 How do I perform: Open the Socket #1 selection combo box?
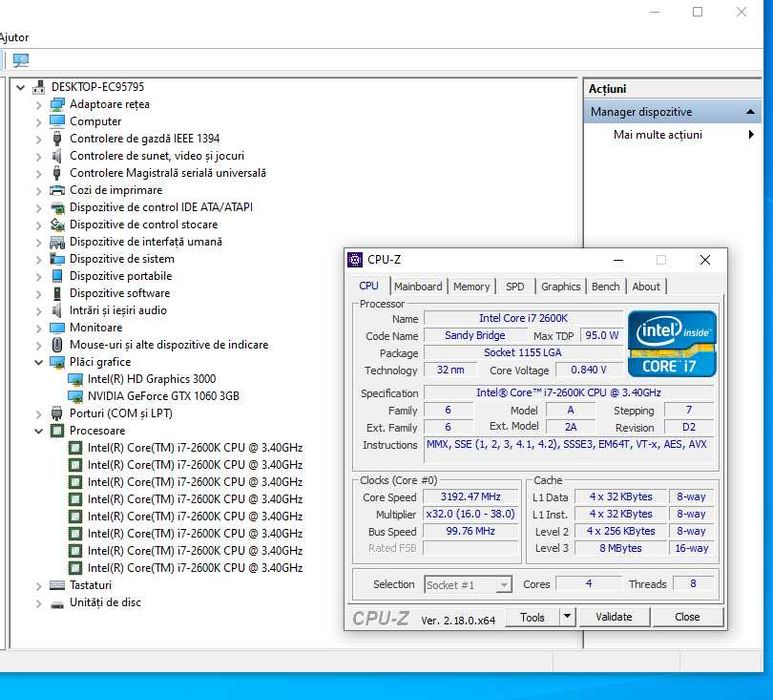tap(468, 585)
